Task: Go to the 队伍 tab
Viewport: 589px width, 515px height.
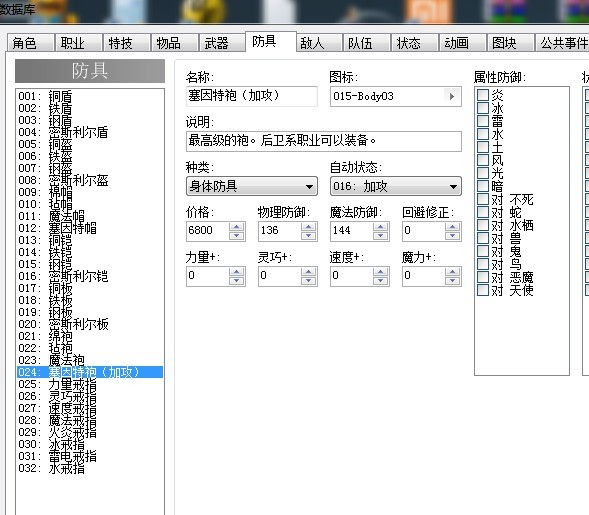Action: point(367,43)
